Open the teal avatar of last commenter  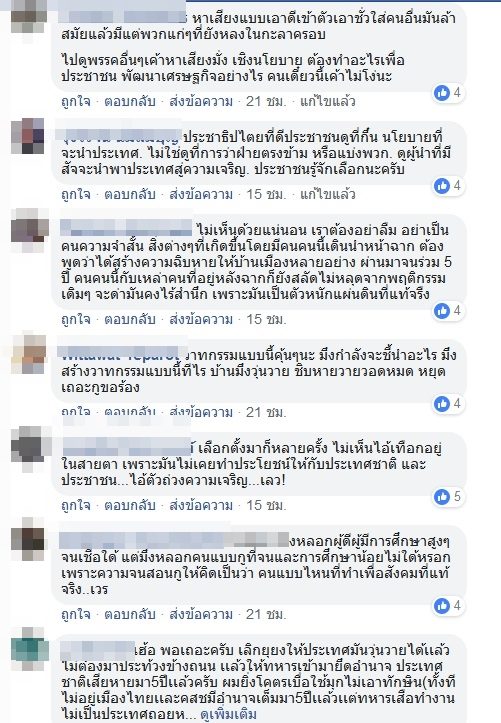coord(29,645)
